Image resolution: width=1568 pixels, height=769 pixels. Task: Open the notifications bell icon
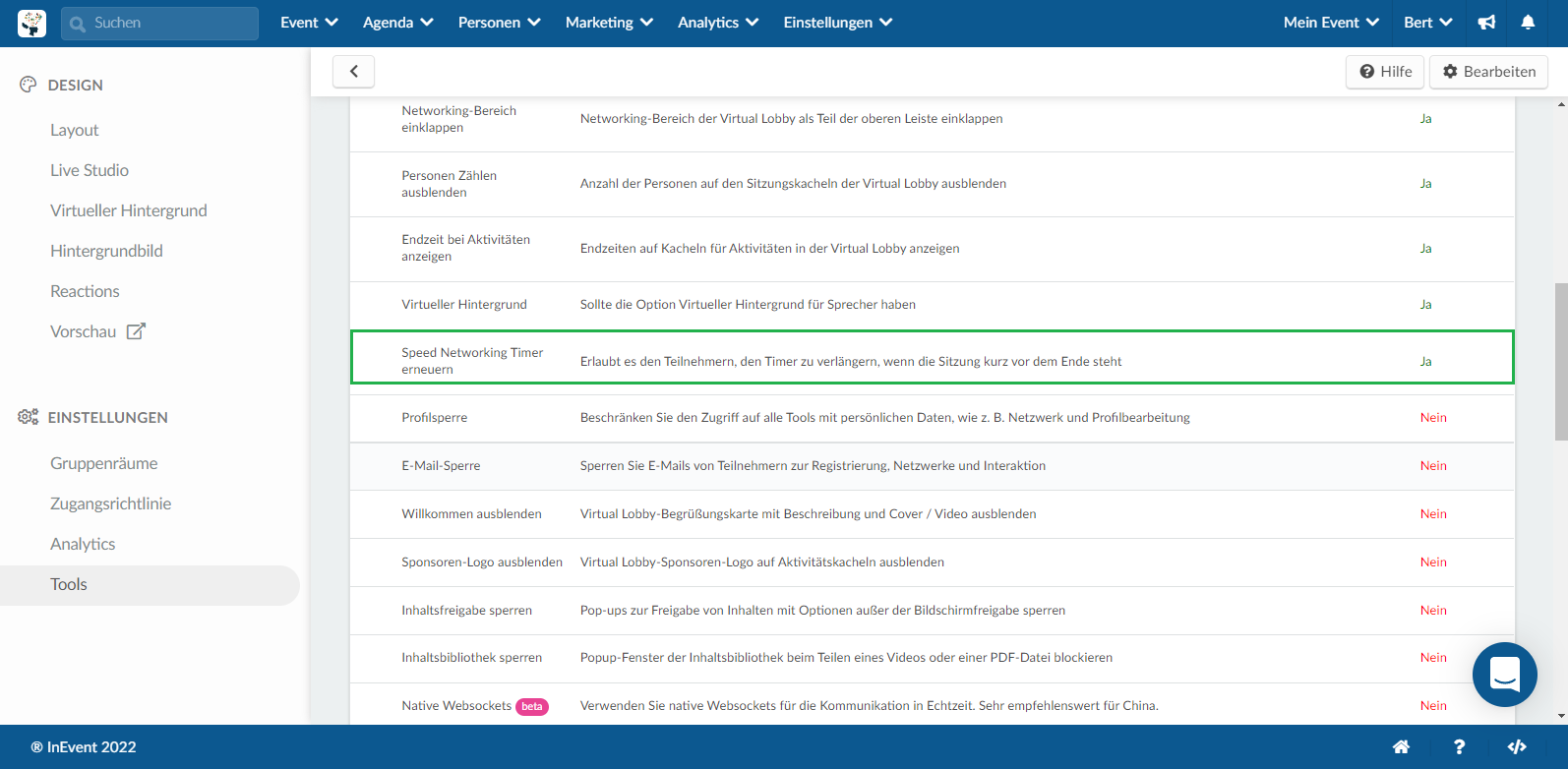[x=1528, y=23]
